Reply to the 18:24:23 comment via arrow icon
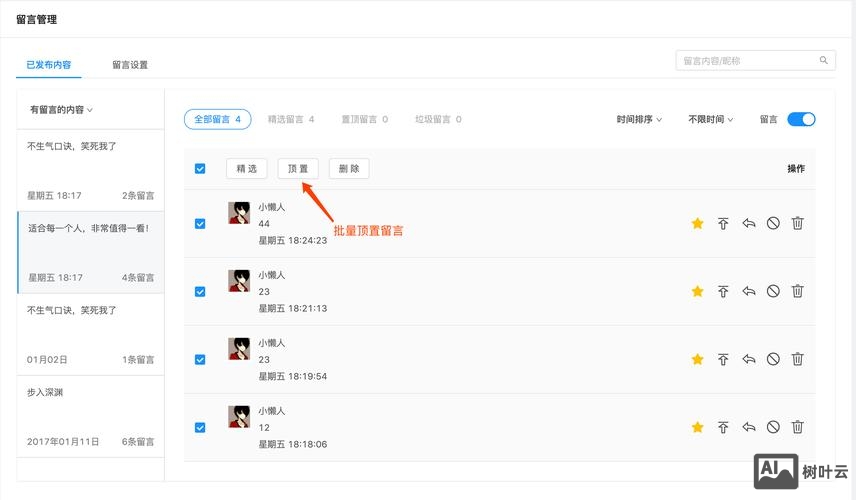 748,223
